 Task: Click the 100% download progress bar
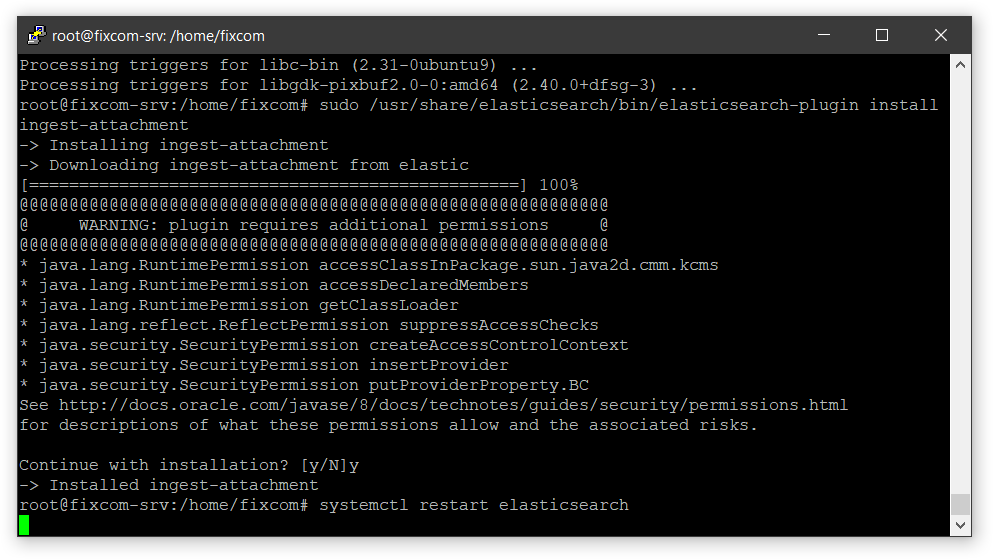pos(299,185)
